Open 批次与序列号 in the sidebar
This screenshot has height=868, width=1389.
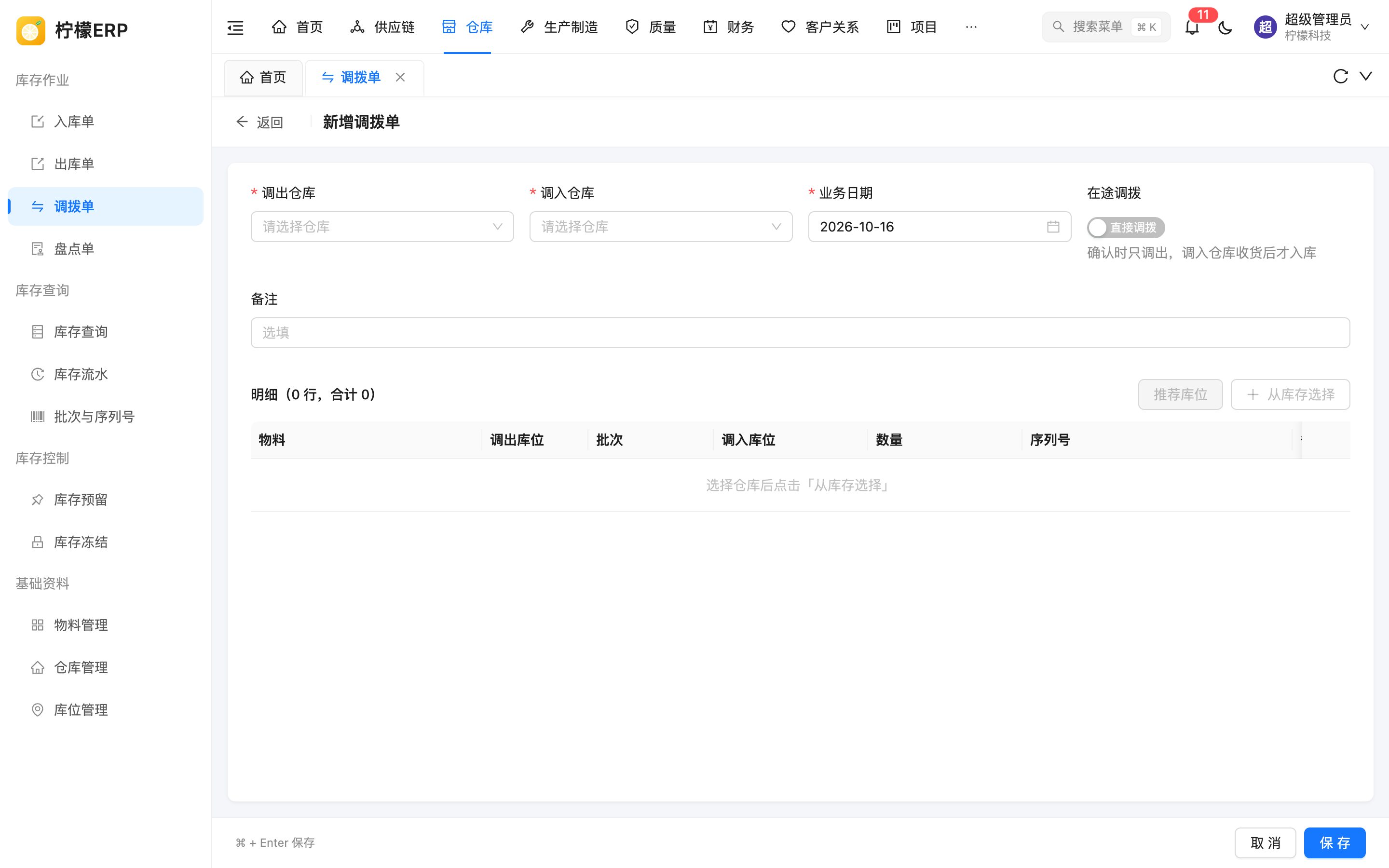[106, 417]
